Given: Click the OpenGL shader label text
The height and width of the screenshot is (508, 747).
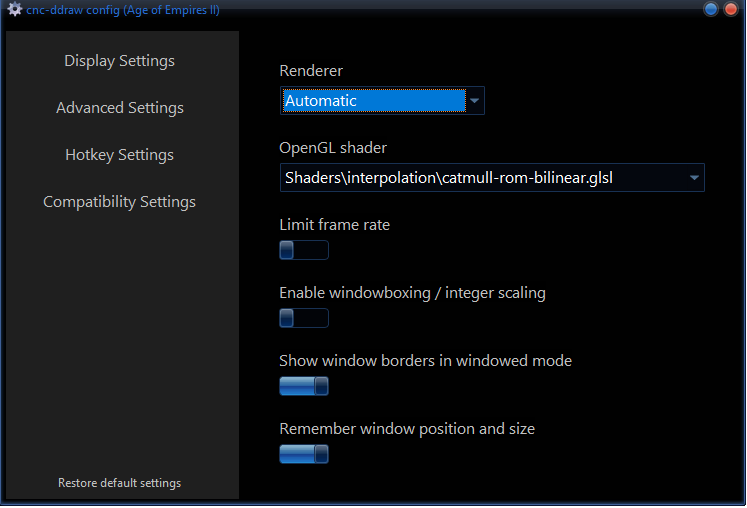Looking at the screenshot, I should tap(332, 148).
